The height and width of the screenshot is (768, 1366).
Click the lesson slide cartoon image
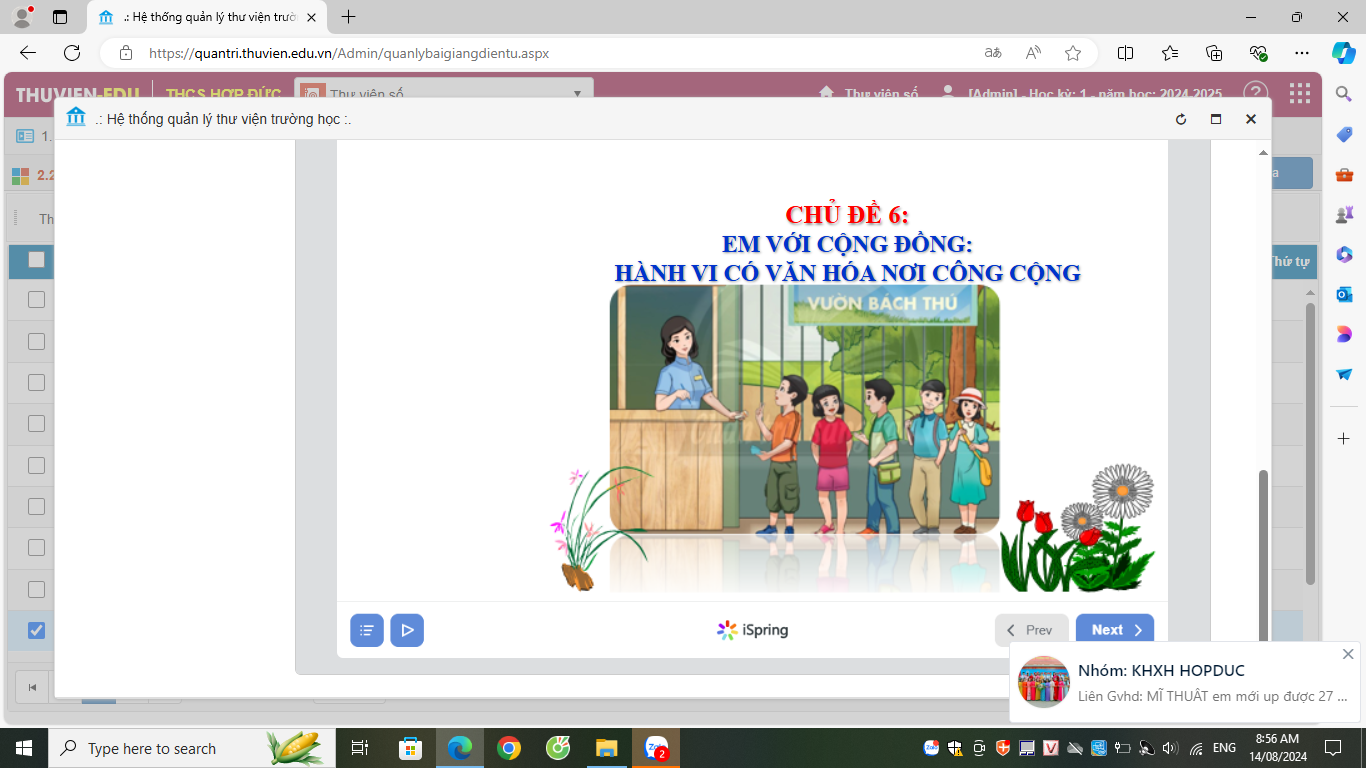tap(805, 408)
